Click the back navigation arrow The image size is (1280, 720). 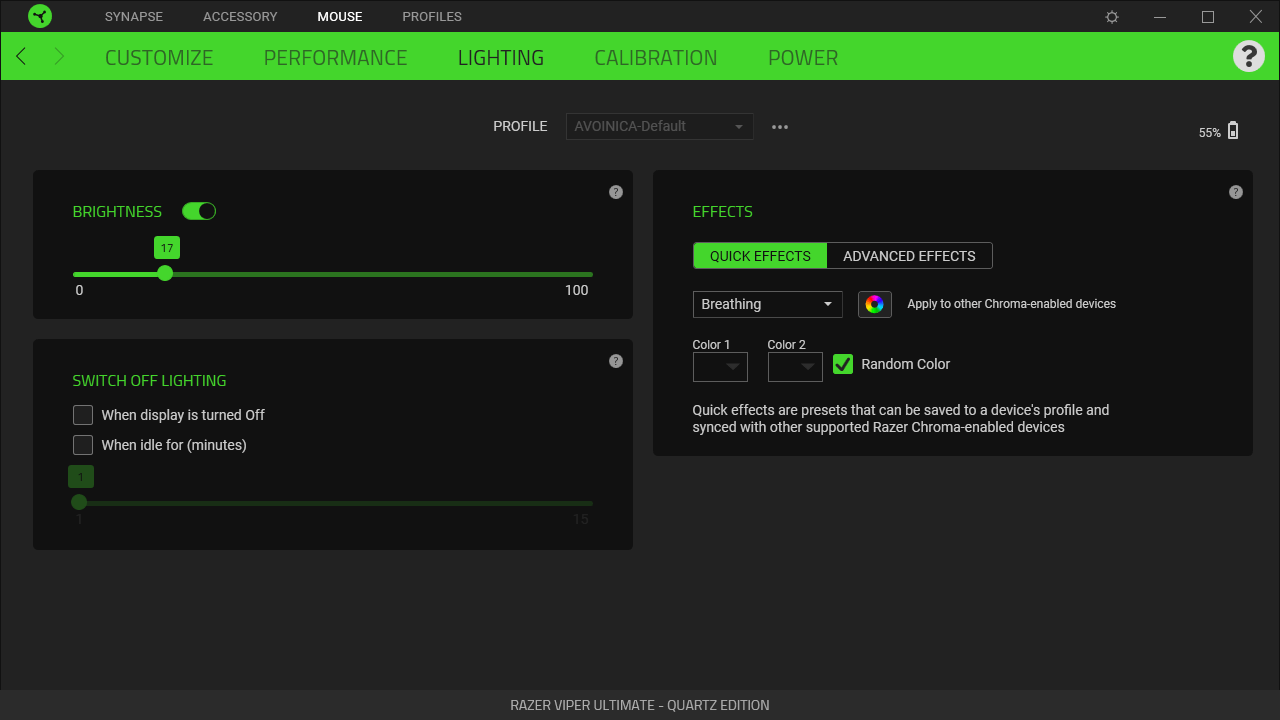coord(21,57)
